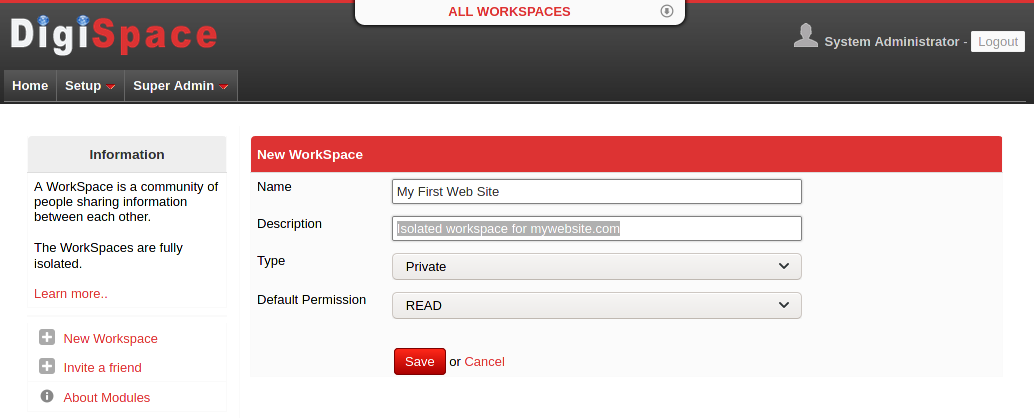Cancel workspace creation
This screenshot has height=418, width=1034.
click(485, 361)
